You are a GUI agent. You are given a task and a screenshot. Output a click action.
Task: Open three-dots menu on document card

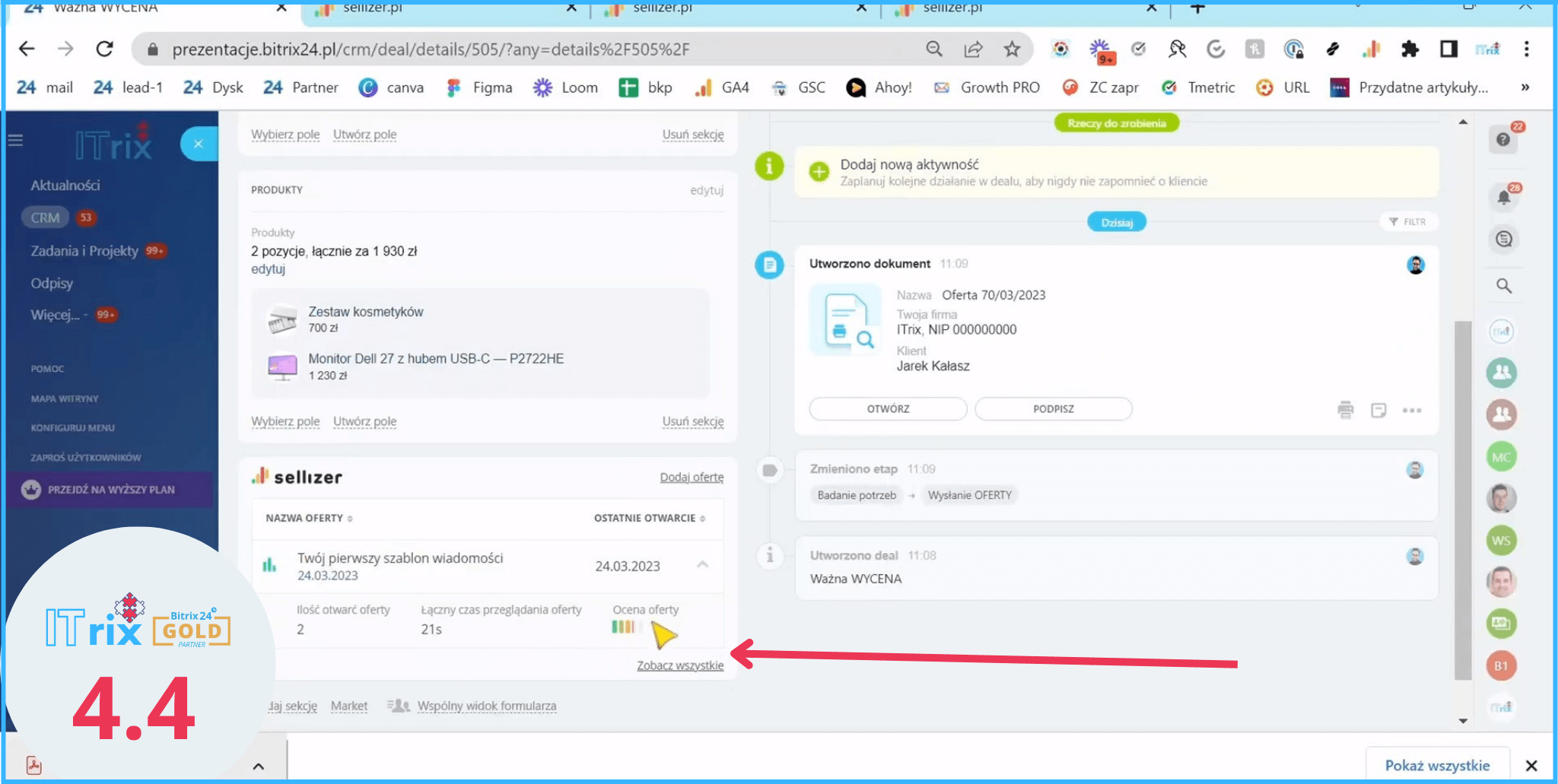pyautogui.click(x=1412, y=411)
